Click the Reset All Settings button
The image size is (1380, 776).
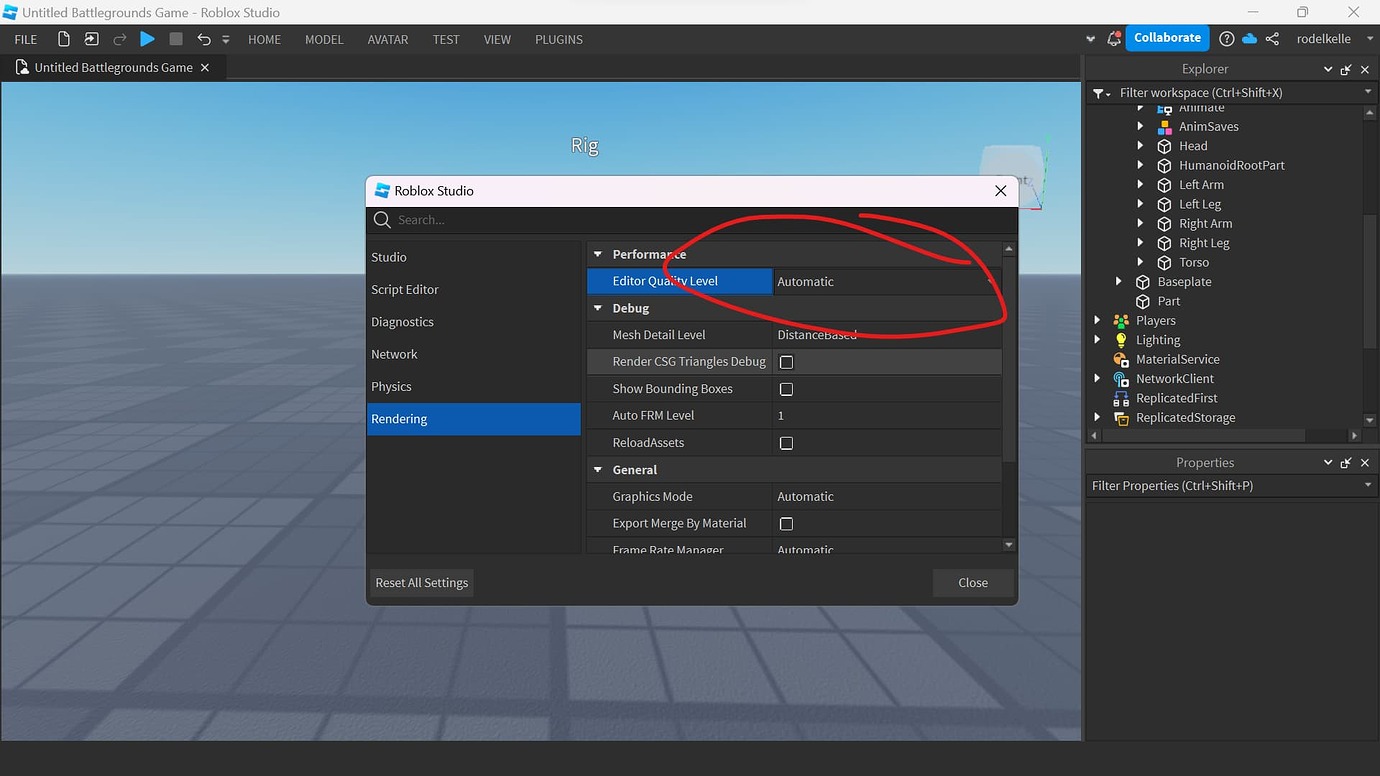[421, 583]
